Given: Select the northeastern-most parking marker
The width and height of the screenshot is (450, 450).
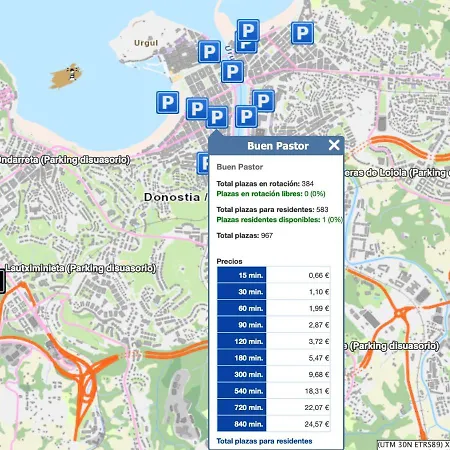Looking at the screenshot, I should (x=302, y=33).
